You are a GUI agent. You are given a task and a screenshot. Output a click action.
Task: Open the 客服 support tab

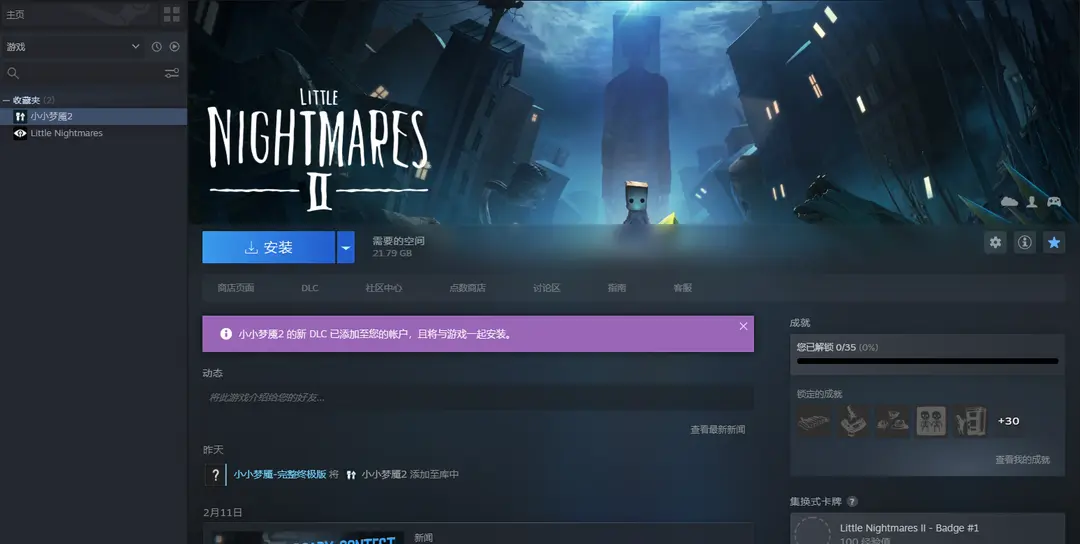(683, 288)
